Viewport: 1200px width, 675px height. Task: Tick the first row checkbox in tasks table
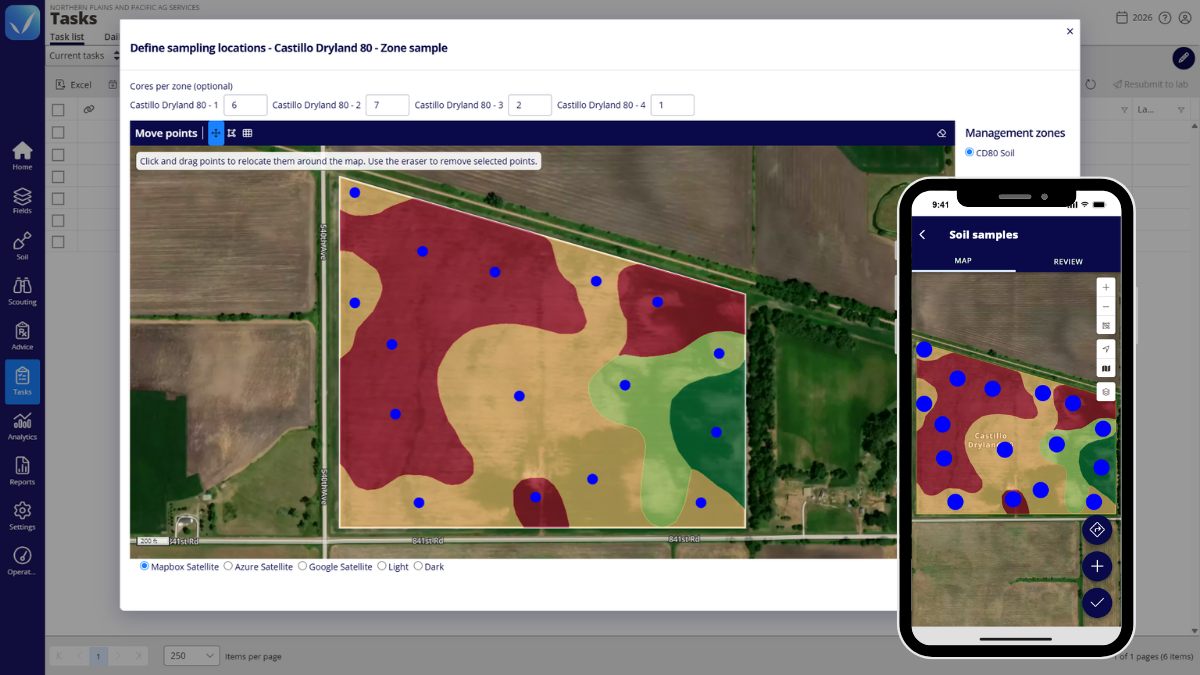(58, 132)
